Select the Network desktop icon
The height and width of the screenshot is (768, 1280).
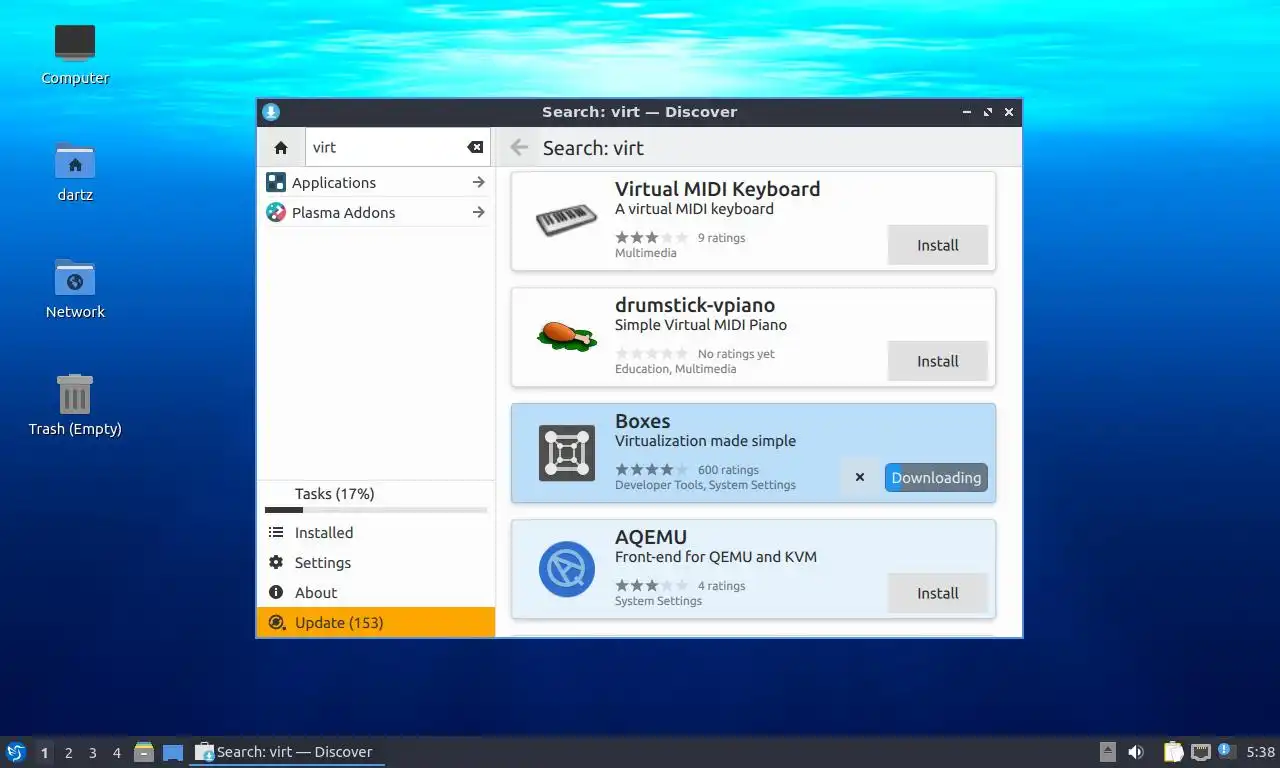75,277
